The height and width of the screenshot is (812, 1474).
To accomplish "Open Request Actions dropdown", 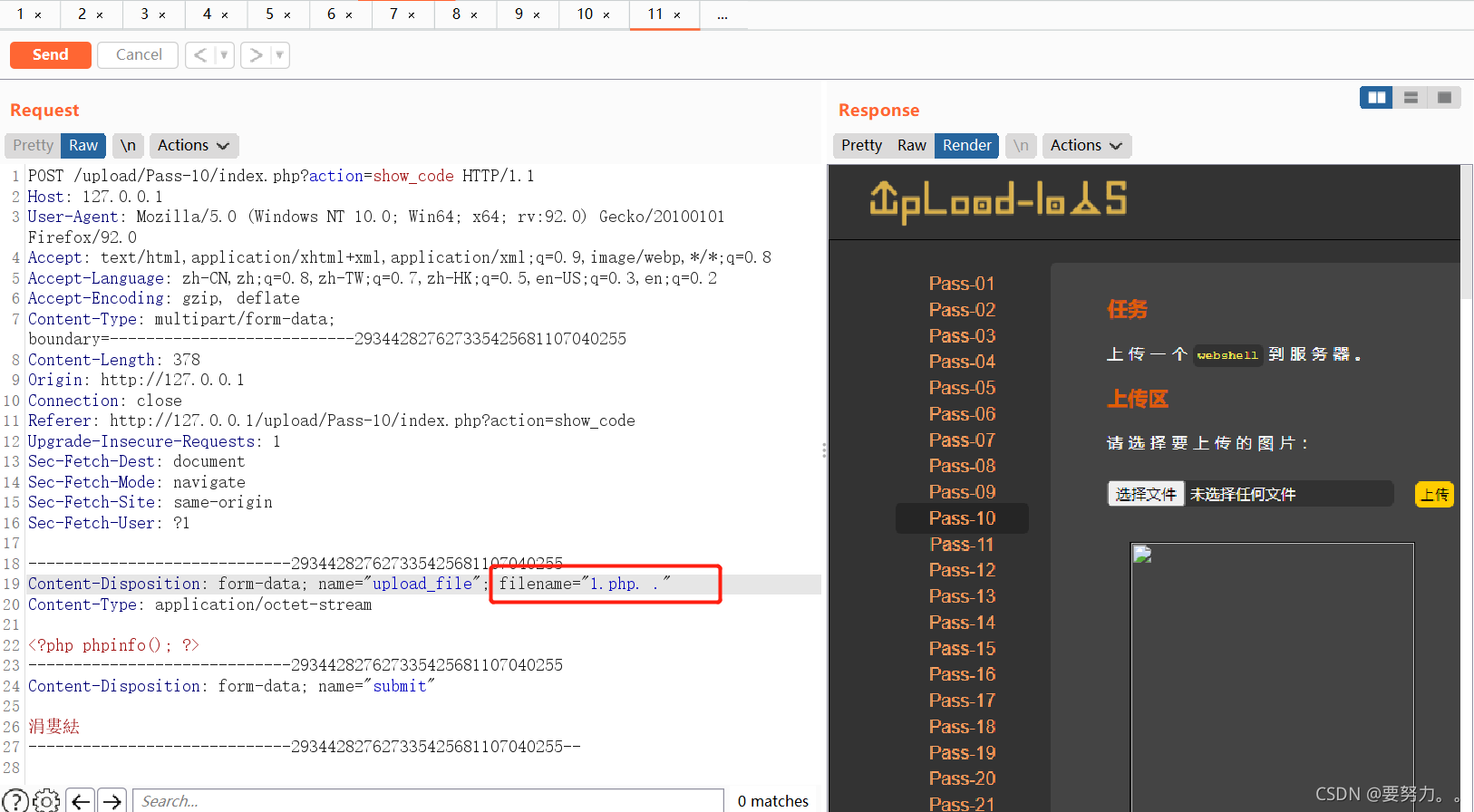I will pyautogui.click(x=193, y=145).
